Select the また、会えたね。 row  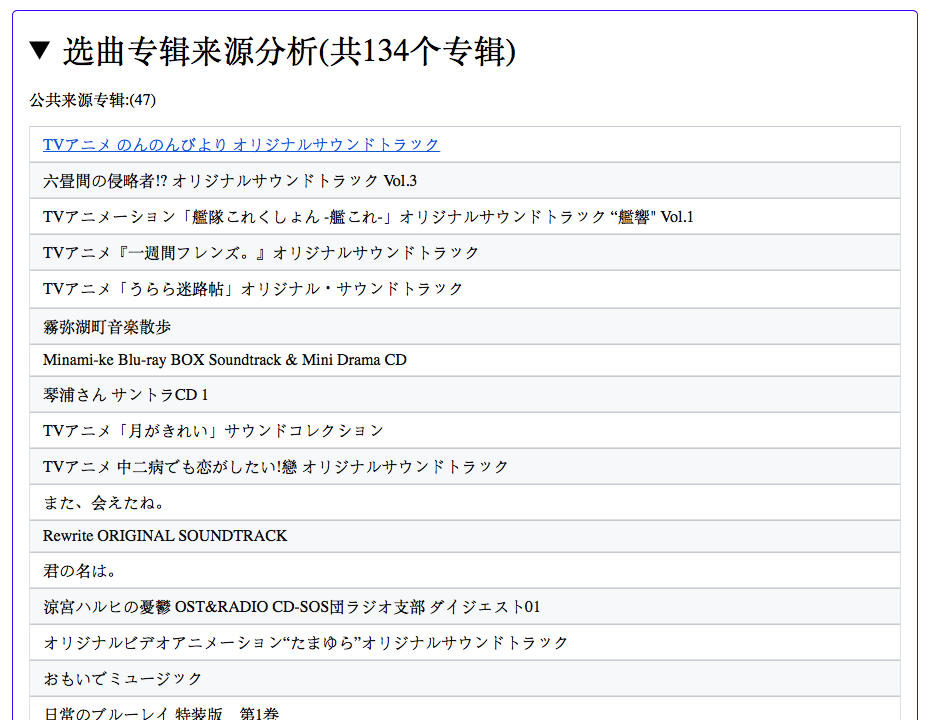tap(465, 503)
